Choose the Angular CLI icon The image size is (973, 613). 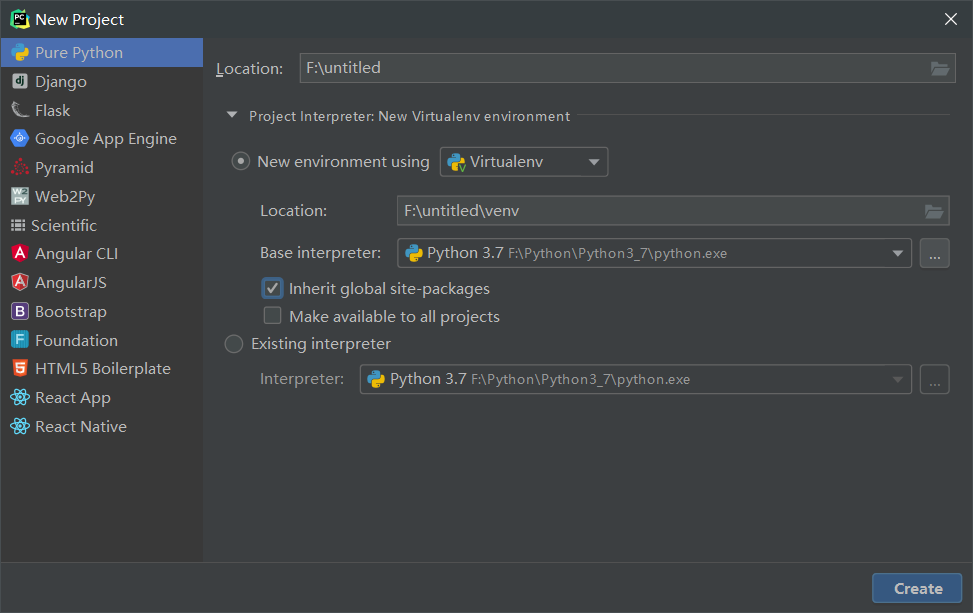(20, 253)
